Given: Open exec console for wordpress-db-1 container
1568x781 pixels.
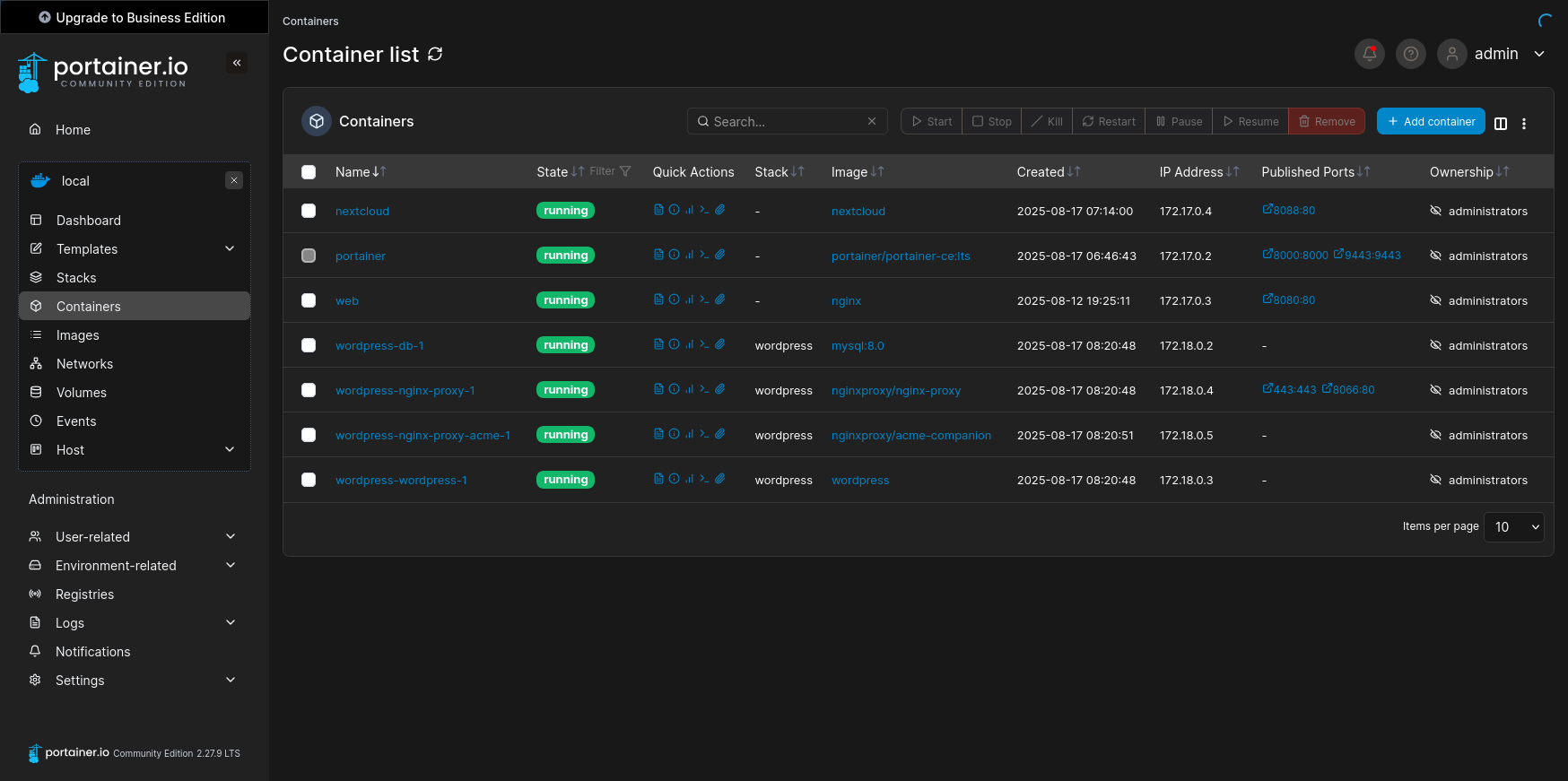Looking at the screenshot, I should 704,344.
